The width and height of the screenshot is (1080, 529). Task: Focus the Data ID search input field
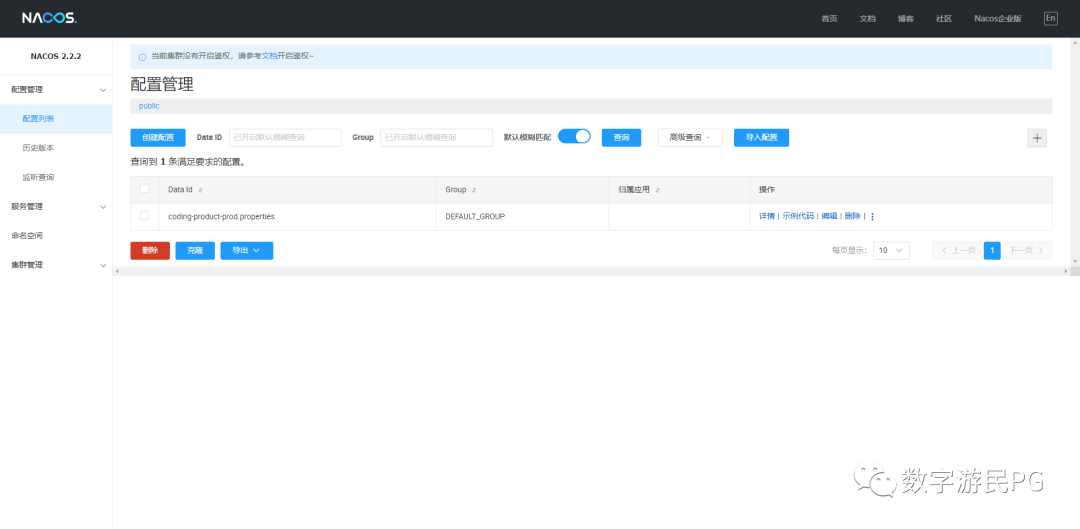click(x=285, y=138)
